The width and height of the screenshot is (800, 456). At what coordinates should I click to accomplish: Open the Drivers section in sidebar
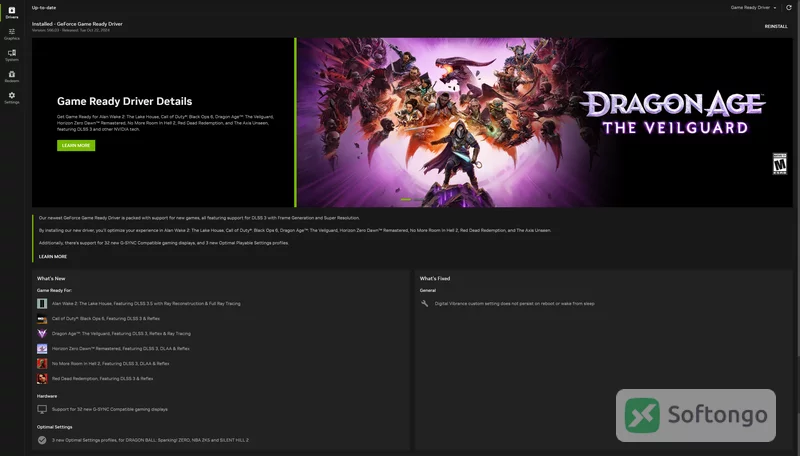pos(12,13)
